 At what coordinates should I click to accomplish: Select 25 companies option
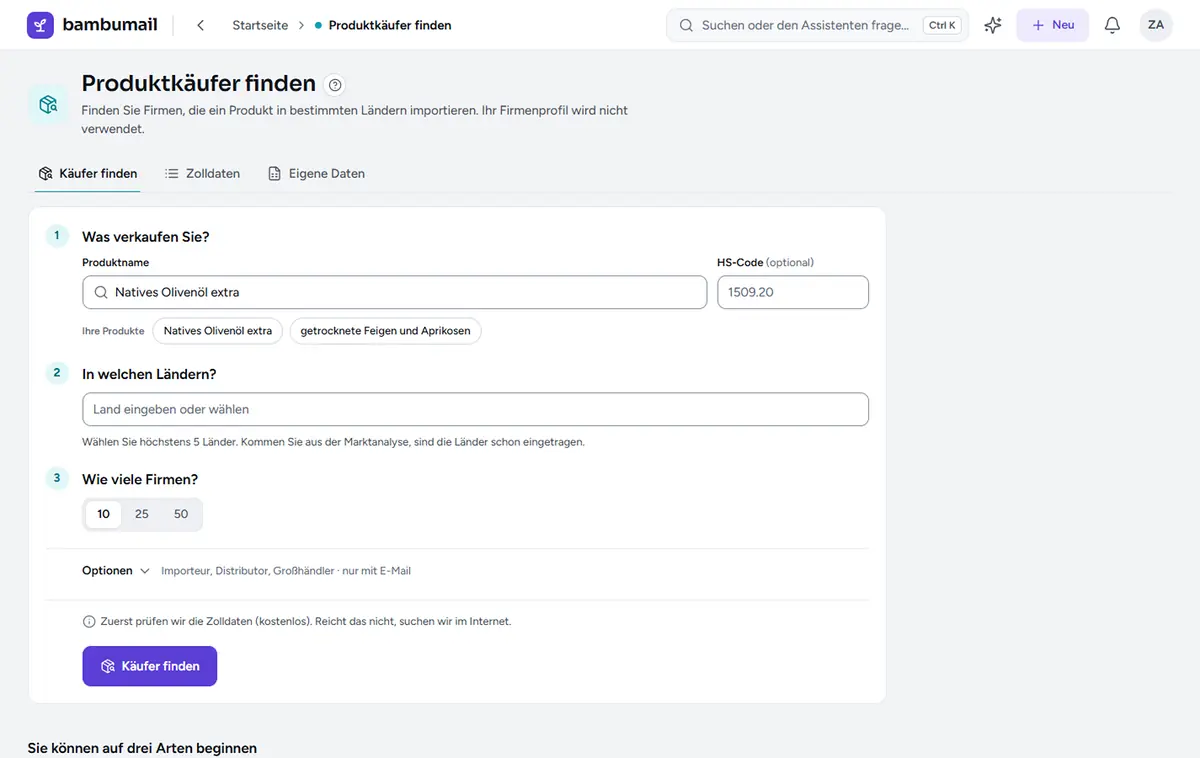pyautogui.click(x=142, y=514)
